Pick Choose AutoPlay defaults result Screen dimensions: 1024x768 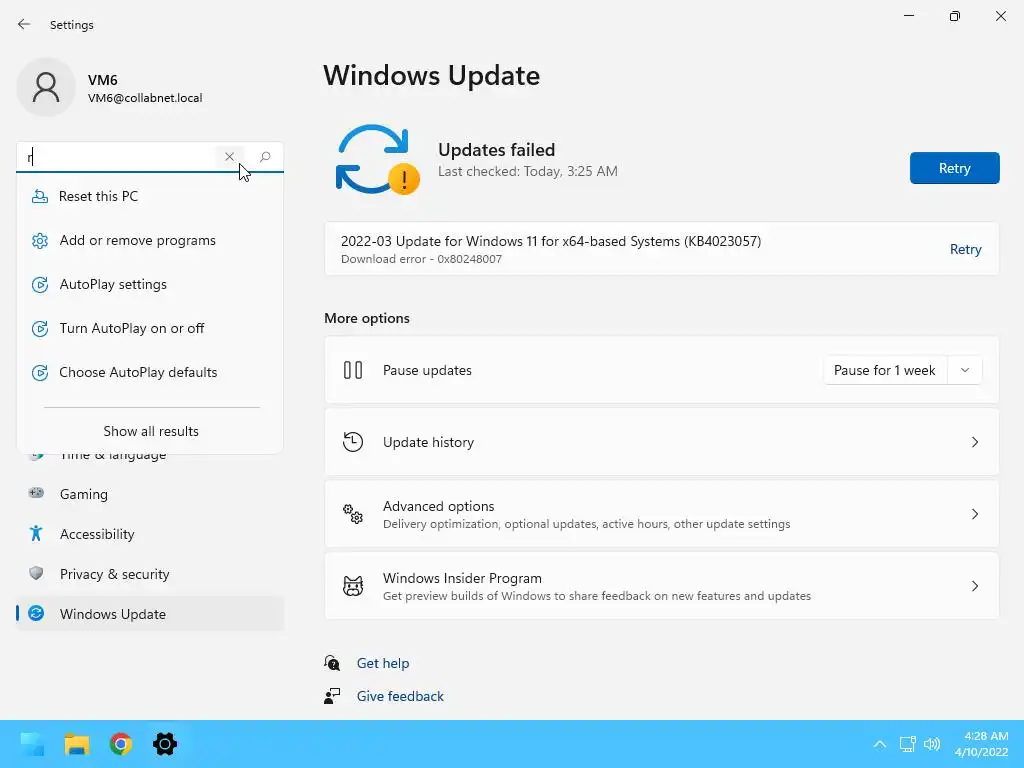pyautogui.click(x=150, y=372)
